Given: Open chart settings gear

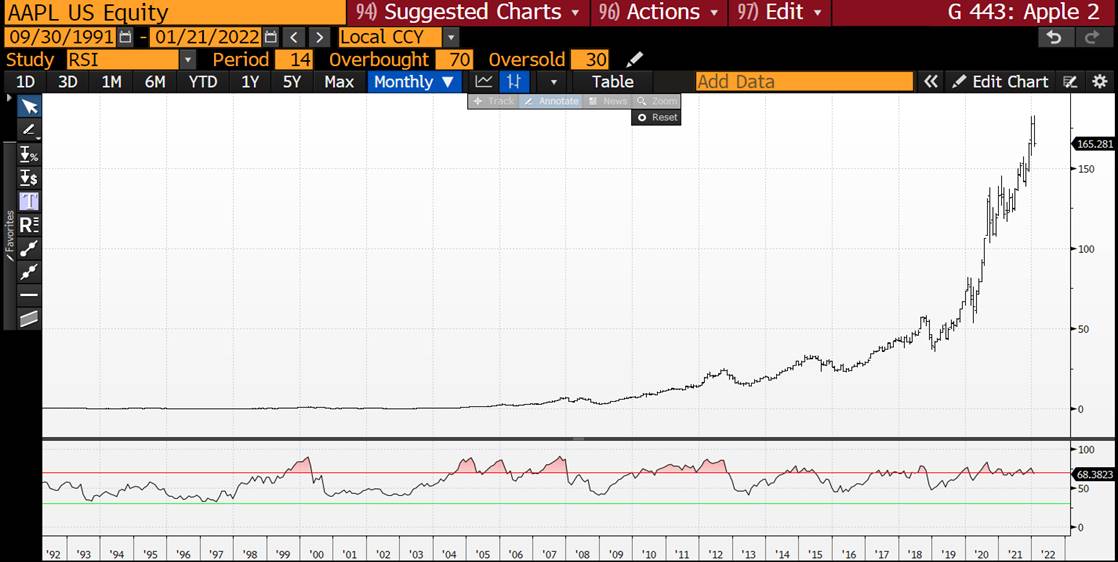Looking at the screenshot, I should pos(1099,82).
